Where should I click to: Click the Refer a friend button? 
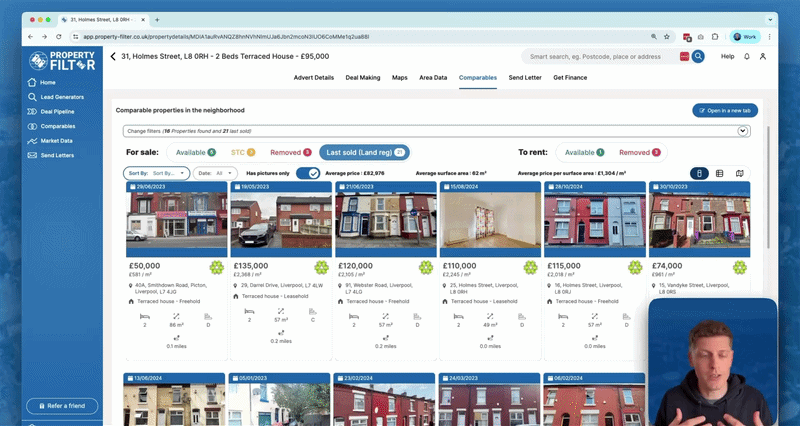coord(62,406)
